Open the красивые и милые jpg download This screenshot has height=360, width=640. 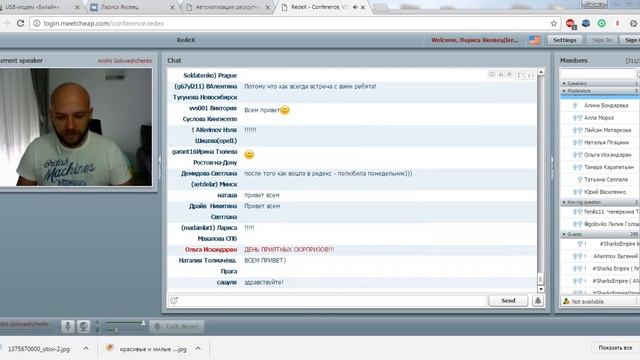pos(148,349)
